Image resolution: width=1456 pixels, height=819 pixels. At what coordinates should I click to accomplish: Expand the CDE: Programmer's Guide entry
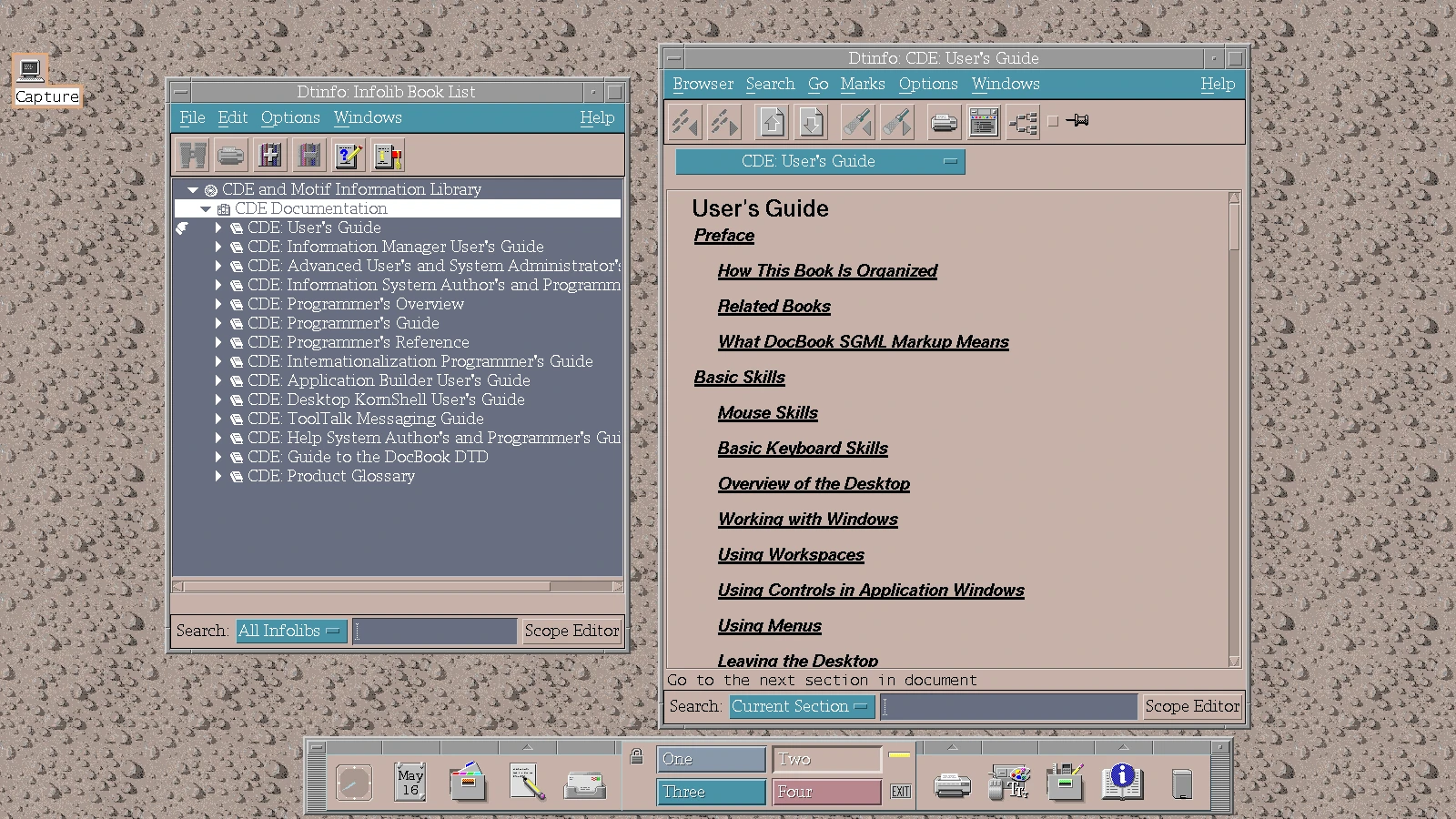pos(218,323)
